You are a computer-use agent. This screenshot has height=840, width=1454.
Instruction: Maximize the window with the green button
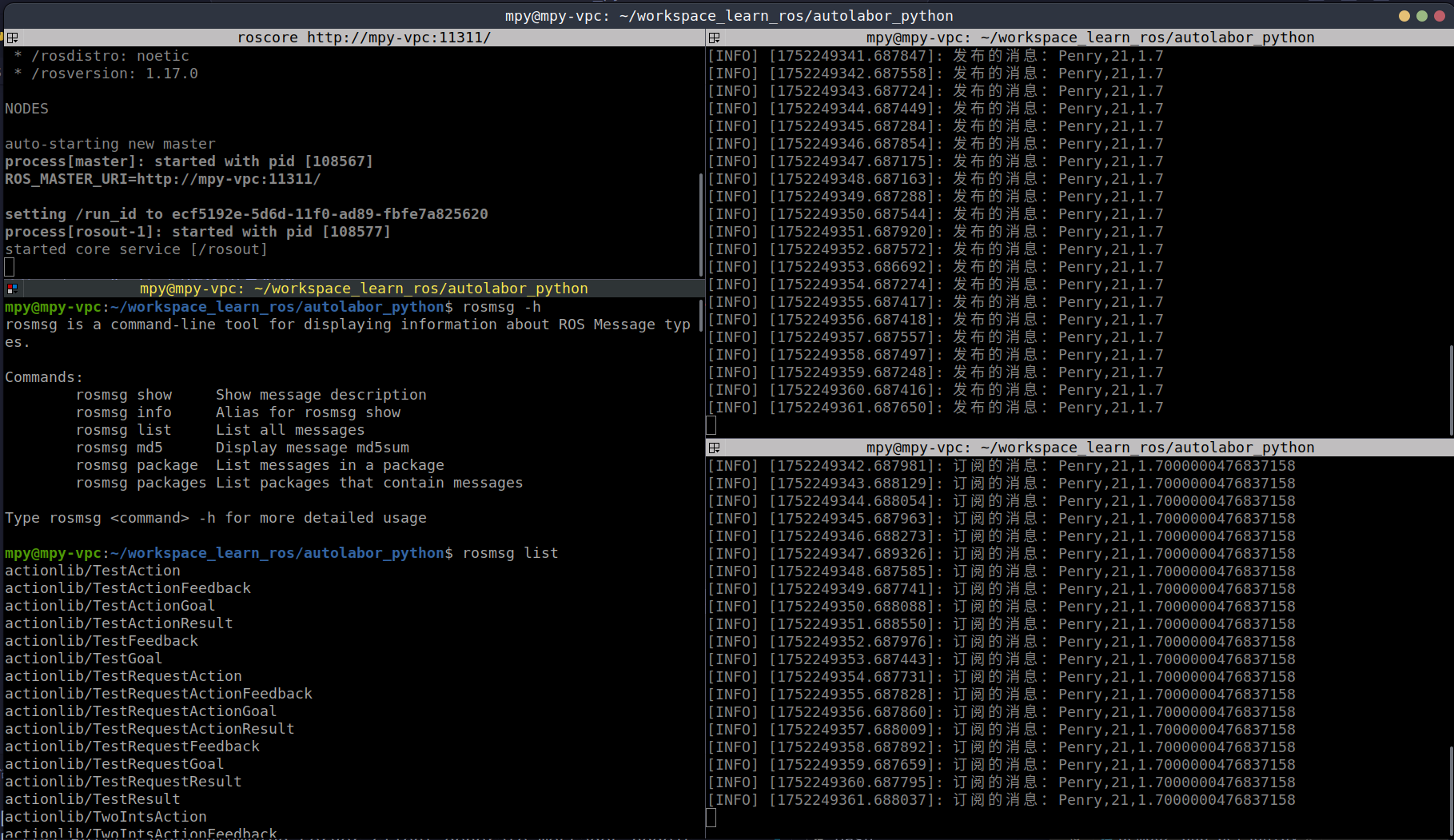point(1421,16)
